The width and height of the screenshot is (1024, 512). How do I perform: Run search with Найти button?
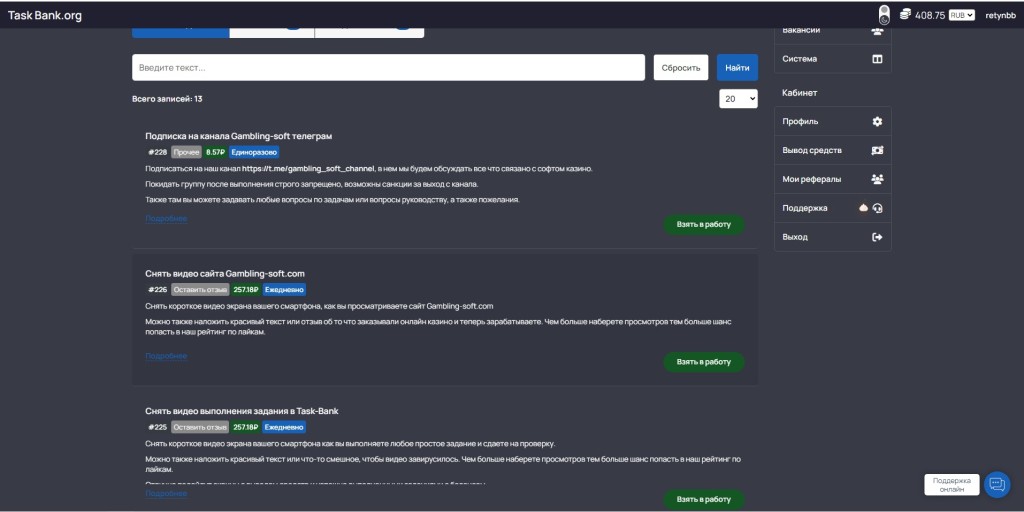click(737, 67)
